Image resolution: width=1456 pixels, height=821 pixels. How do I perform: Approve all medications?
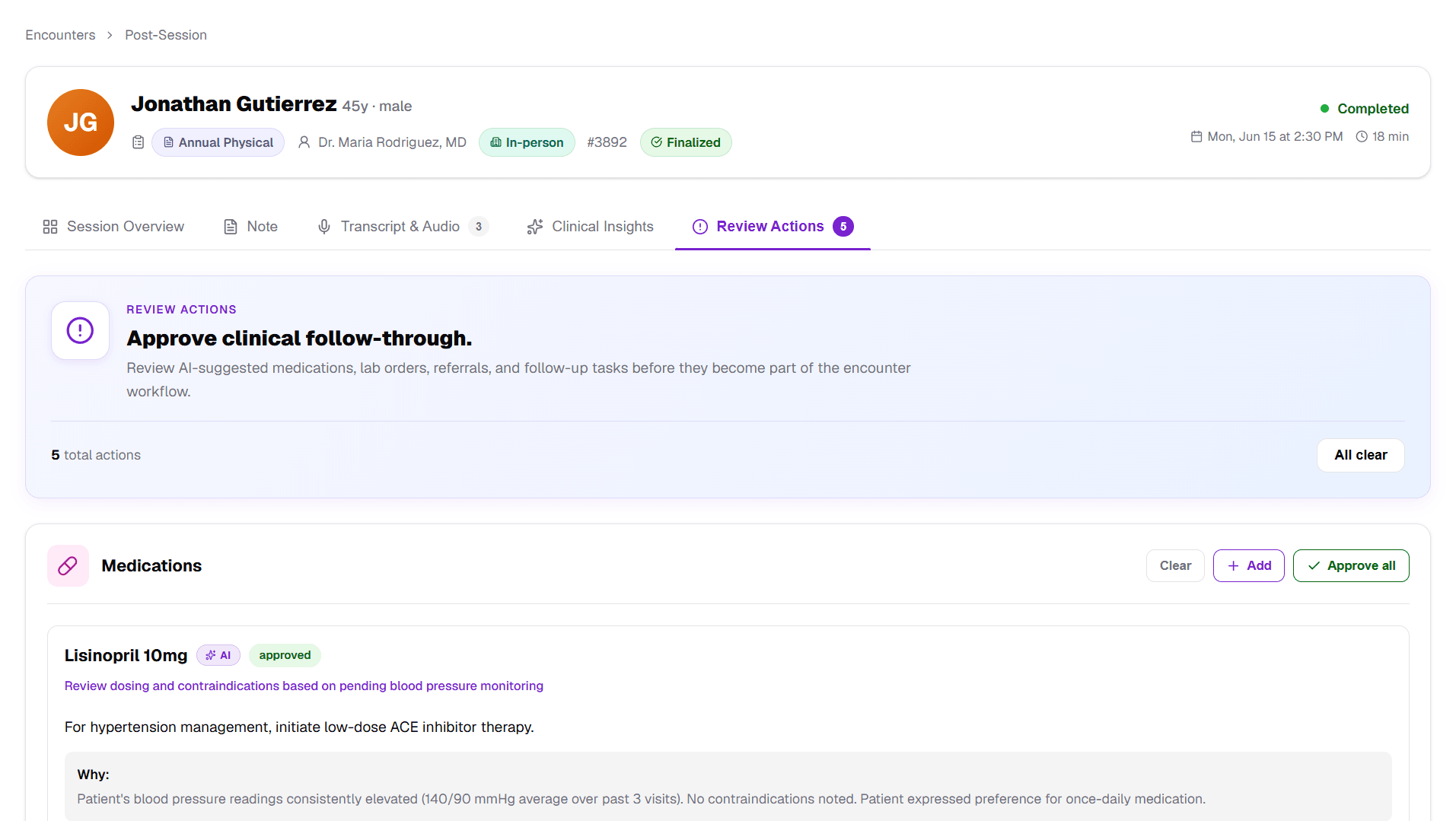coord(1350,566)
